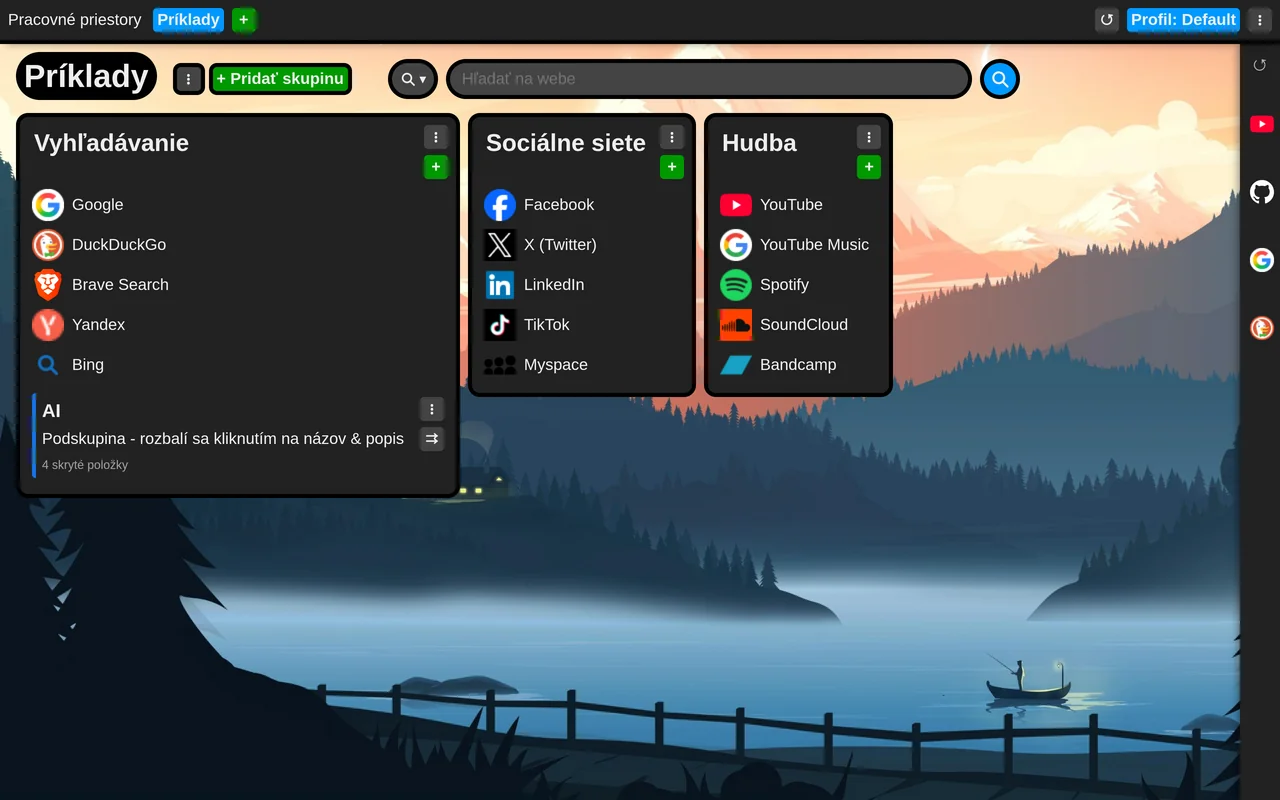This screenshot has width=1280, height=800.
Task: Open the top-right kebab menu beside Profil
Action: pos(1259,20)
